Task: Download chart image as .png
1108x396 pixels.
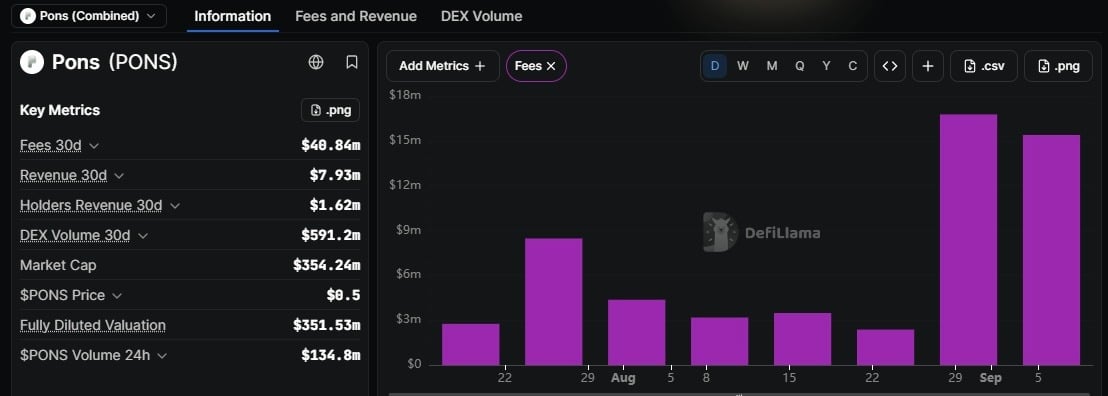Action: pos(1058,66)
